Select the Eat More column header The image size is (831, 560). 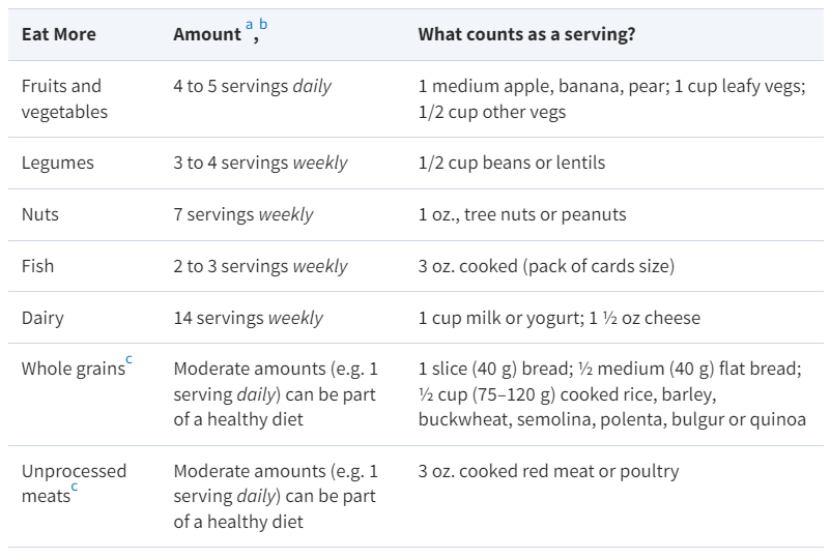[x=59, y=34]
